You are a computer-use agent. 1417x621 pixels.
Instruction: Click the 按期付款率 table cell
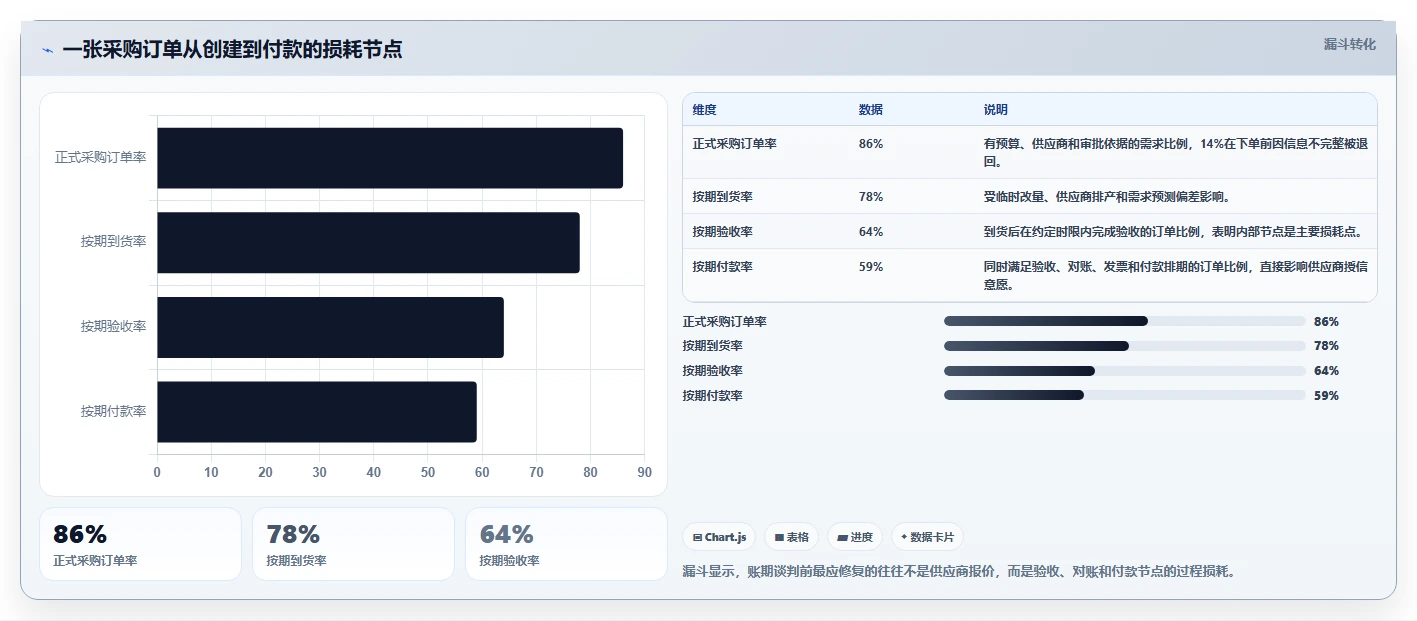point(723,267)
